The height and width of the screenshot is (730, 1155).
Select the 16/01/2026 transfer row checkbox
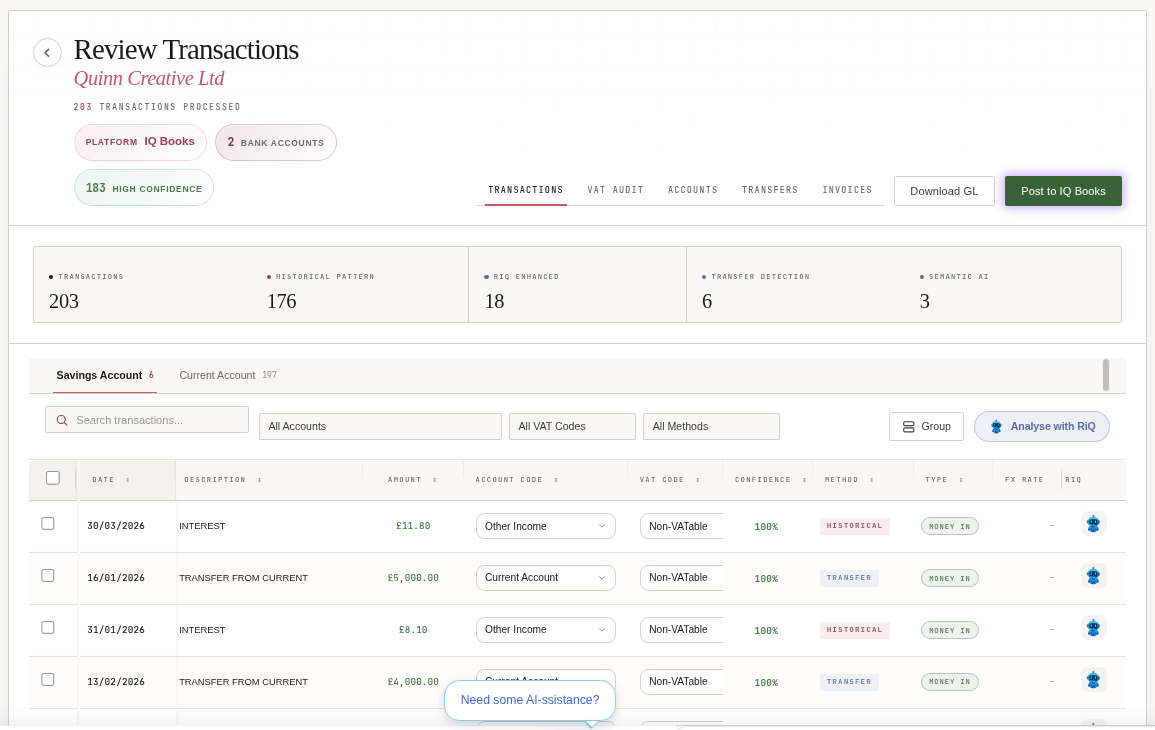[48, 575]
